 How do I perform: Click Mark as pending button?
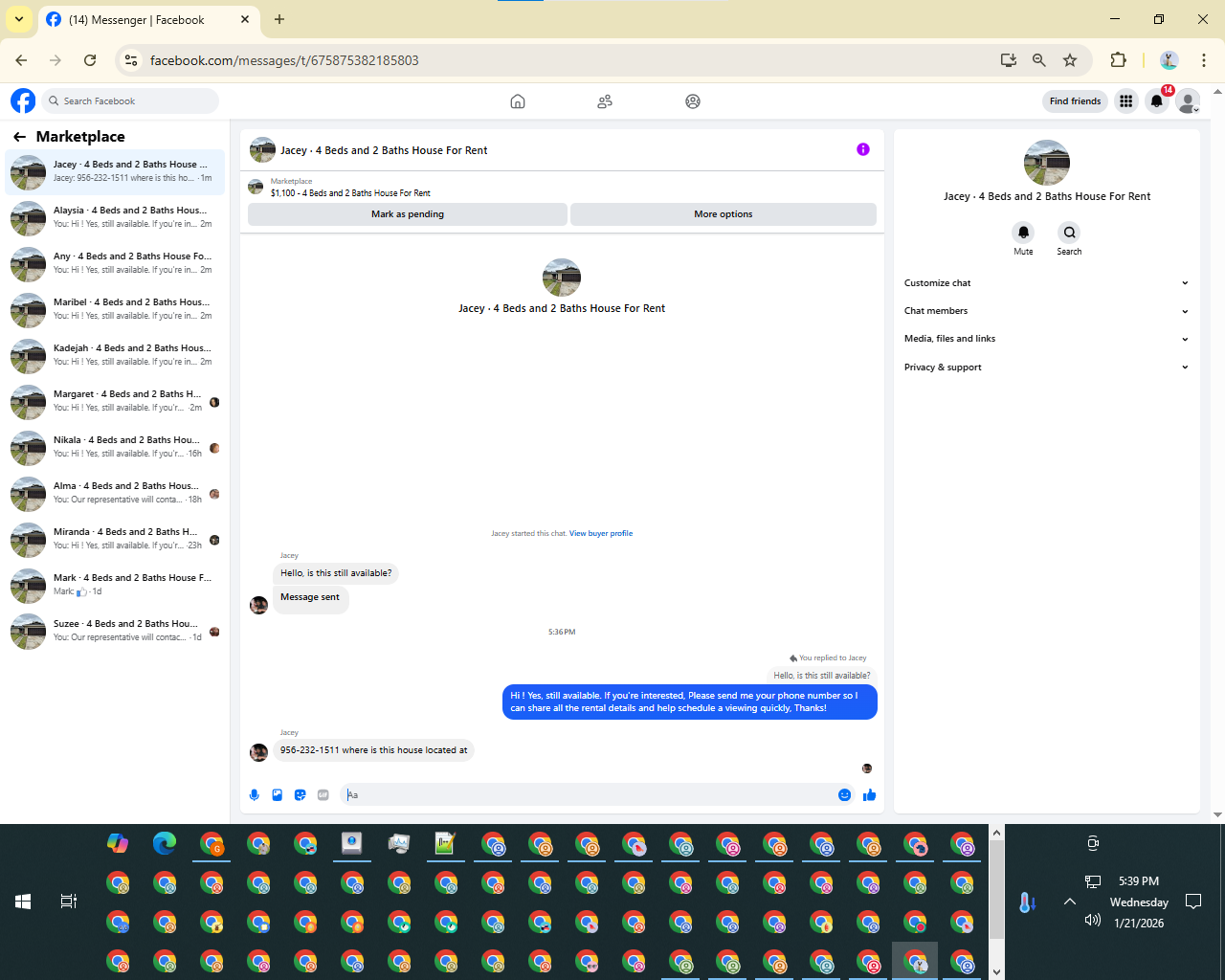click(x=408, y=214)
